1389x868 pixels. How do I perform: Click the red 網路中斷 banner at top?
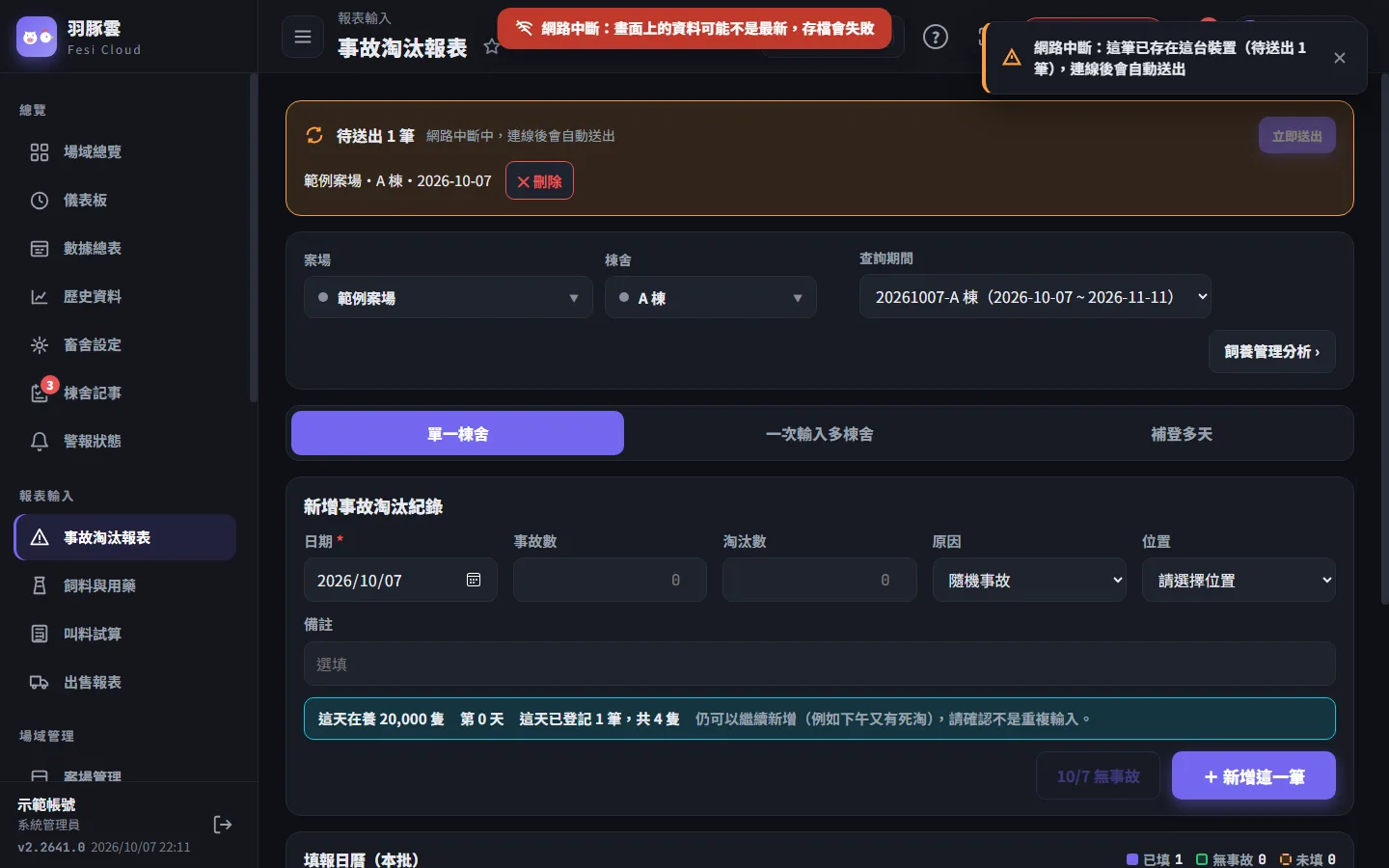694,29
